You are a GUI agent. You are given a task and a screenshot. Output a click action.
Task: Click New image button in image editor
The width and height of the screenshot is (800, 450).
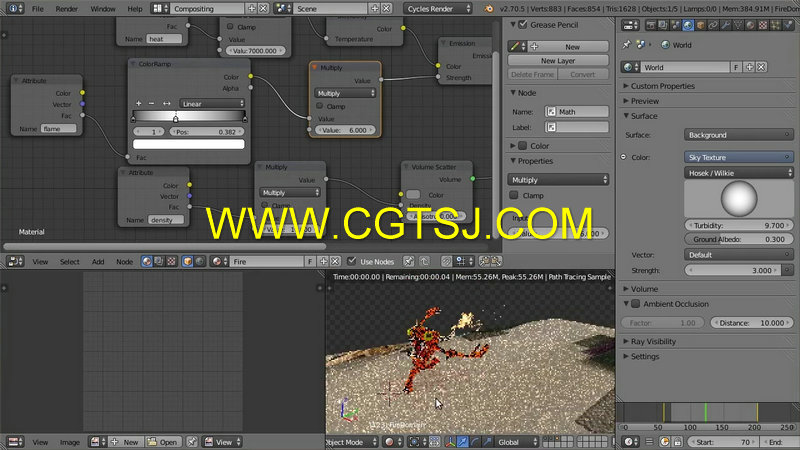(x=124, y=442)
